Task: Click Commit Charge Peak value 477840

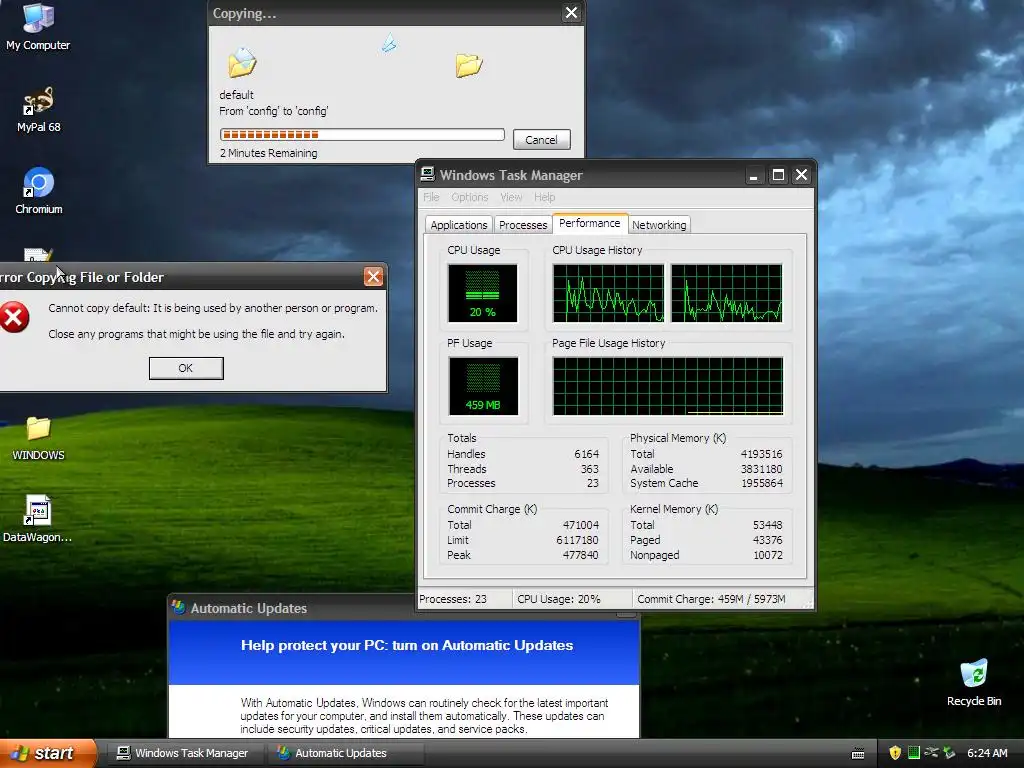Action: coord(581,555)
